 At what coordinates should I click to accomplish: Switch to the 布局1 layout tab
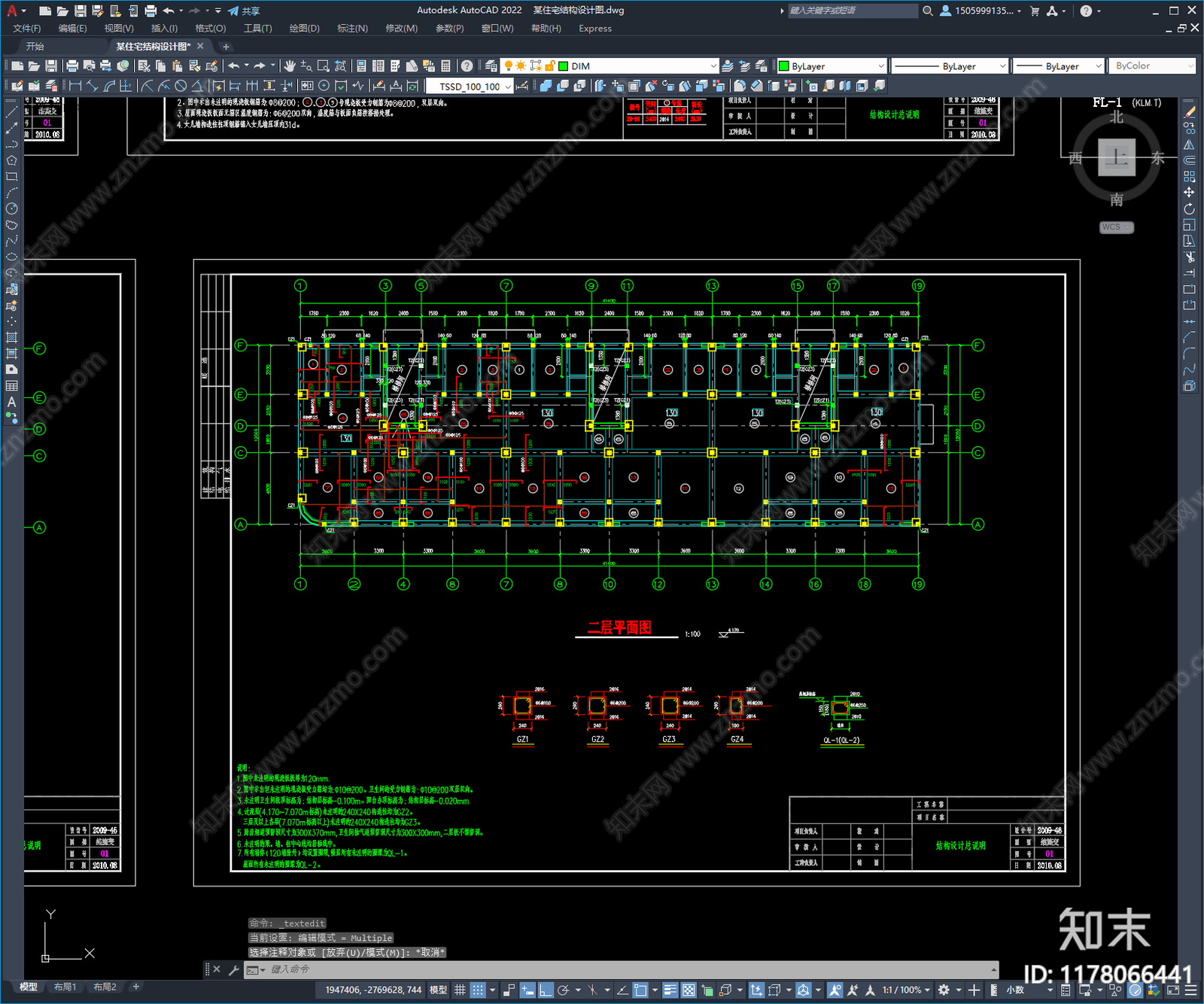point(65,987)
